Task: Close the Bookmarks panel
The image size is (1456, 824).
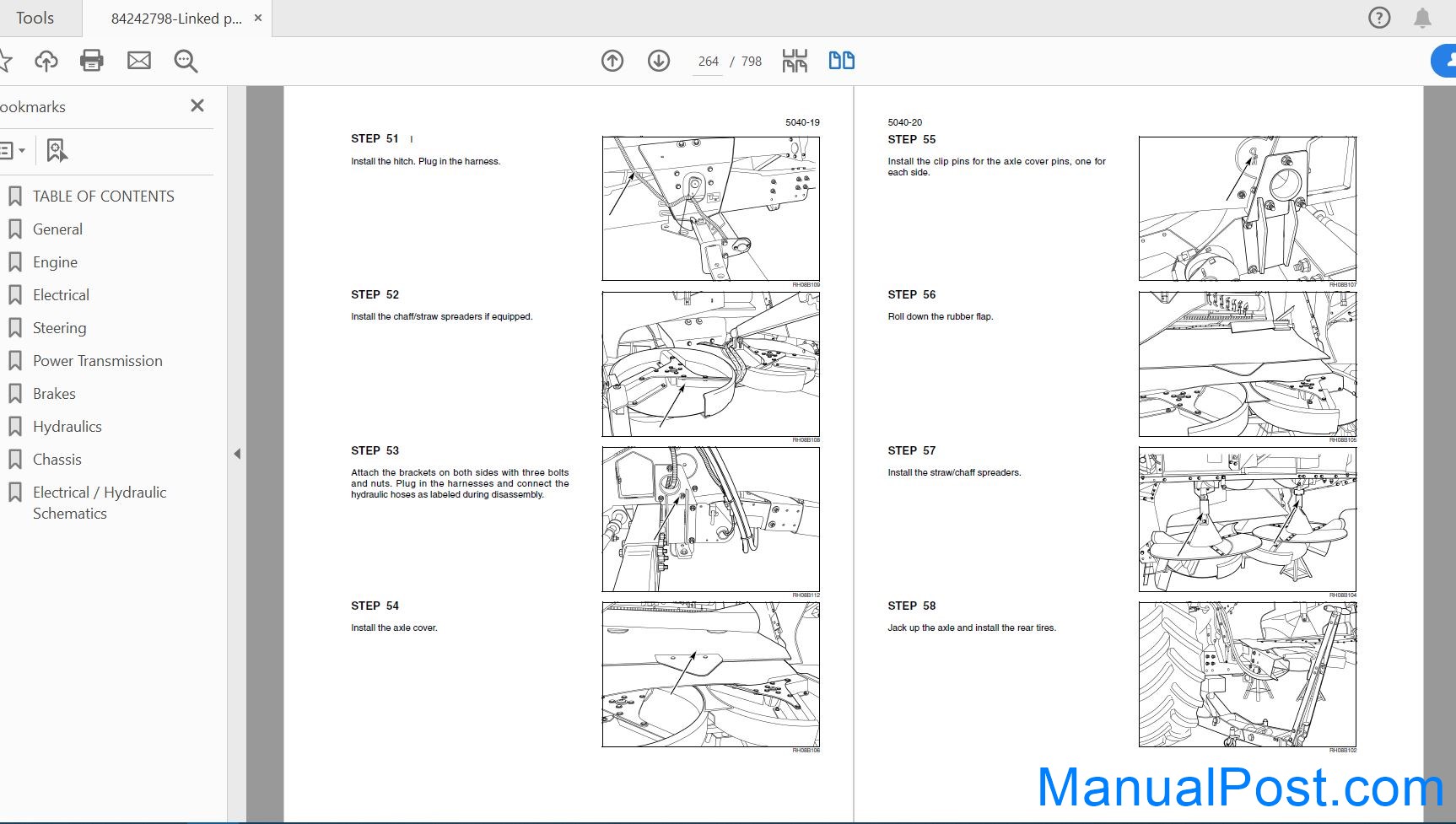Action: pos(197,105)
